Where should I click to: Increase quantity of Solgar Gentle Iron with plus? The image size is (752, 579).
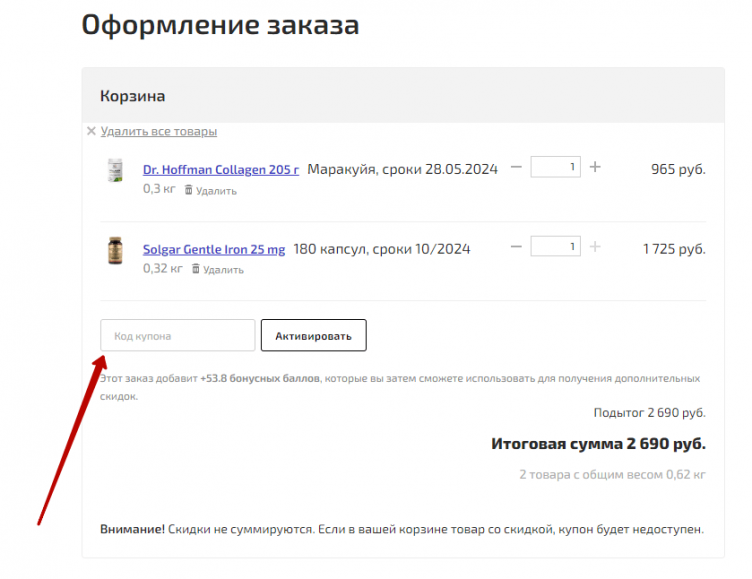[x=595, y=247]
